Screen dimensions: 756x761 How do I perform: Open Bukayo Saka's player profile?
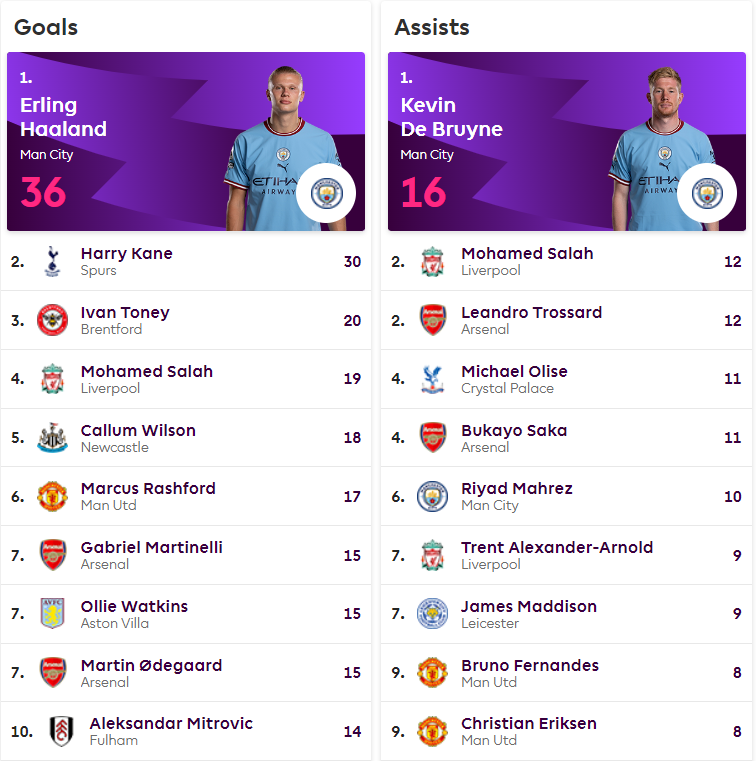click(514, 430)
